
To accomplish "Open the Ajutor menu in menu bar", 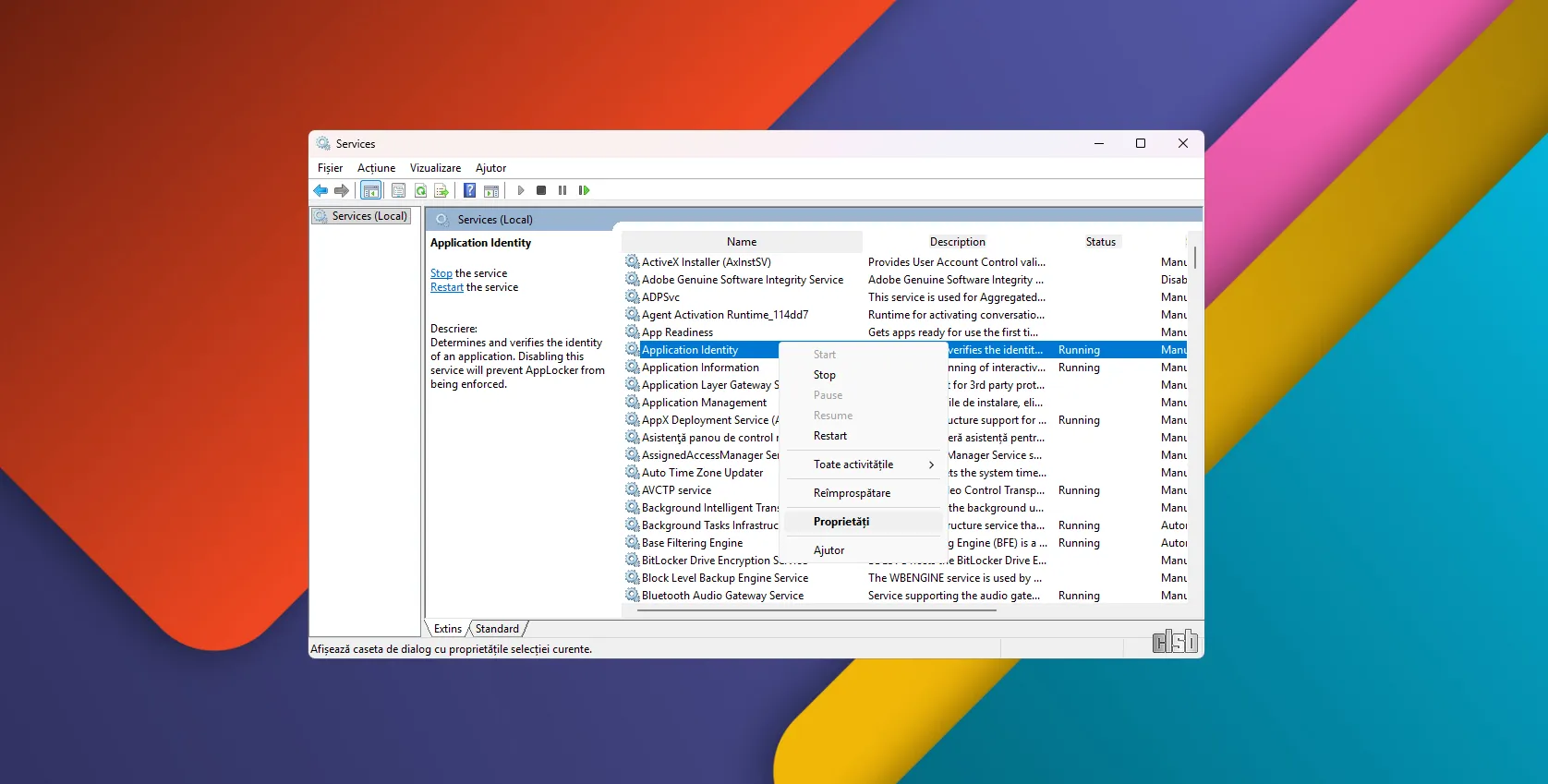I will tap(490, 168).
